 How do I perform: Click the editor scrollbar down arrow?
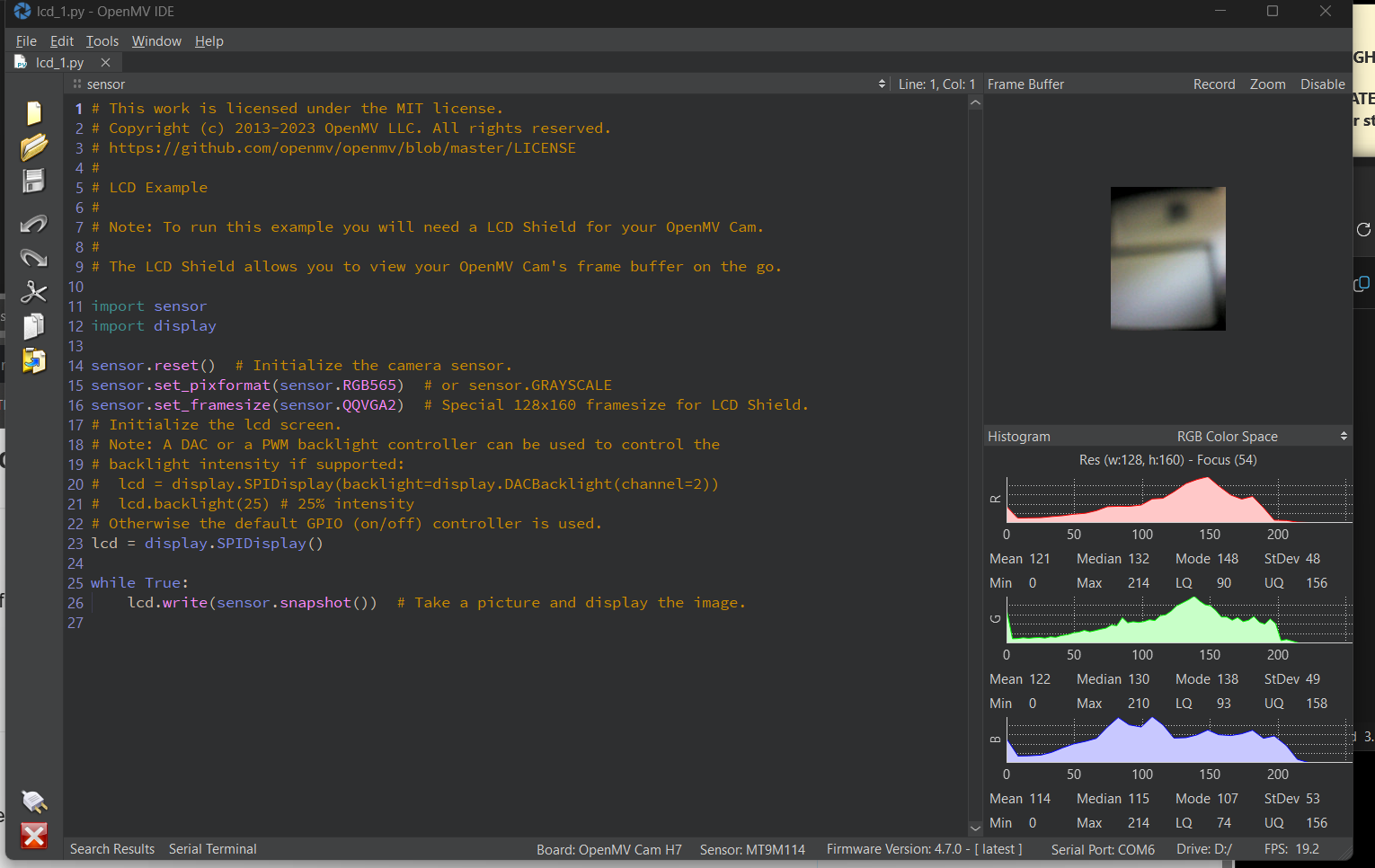975,828
